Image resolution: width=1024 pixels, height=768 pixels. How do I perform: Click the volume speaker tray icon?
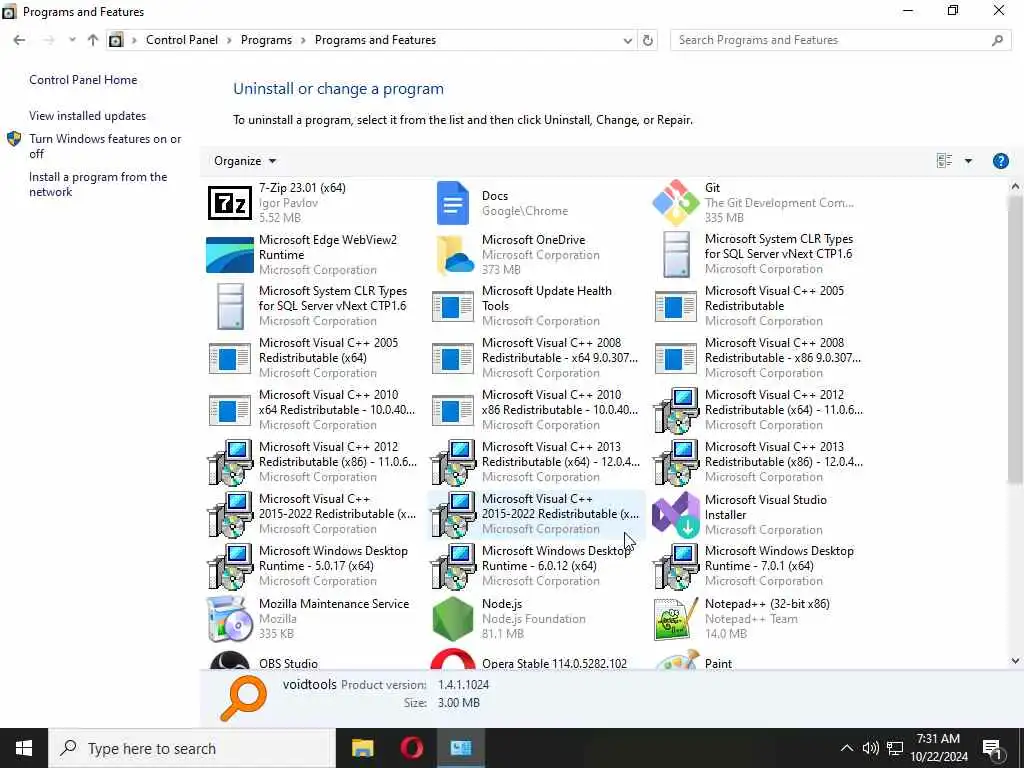(870, 748)
